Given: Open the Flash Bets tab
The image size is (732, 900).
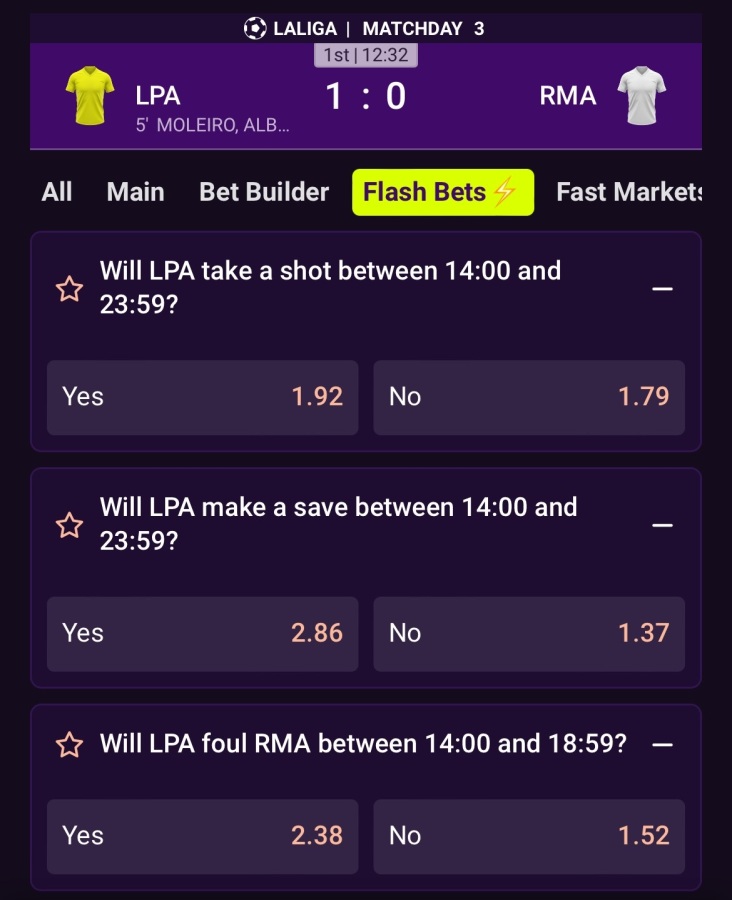Looking at the screenshot, I should [x=442, y=192].
